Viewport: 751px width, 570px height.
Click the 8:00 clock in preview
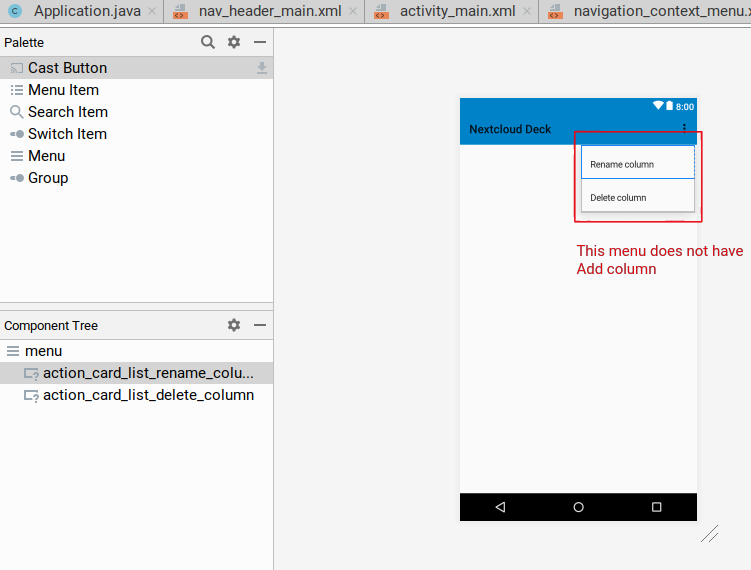pos(685,107)
